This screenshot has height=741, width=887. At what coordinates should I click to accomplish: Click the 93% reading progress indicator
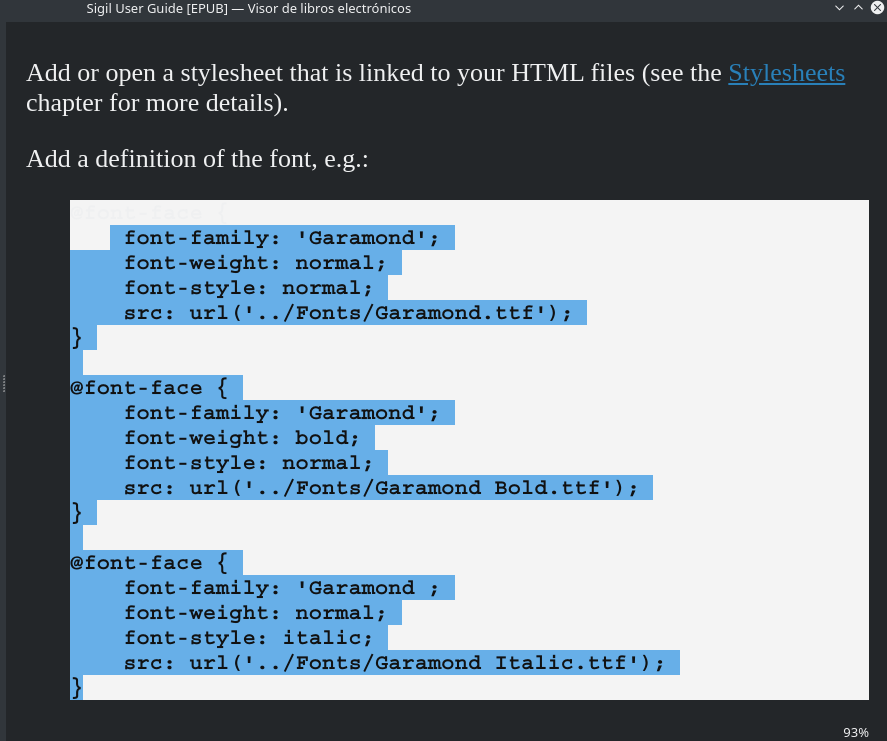pyautogui.click(x=855, y=732)
